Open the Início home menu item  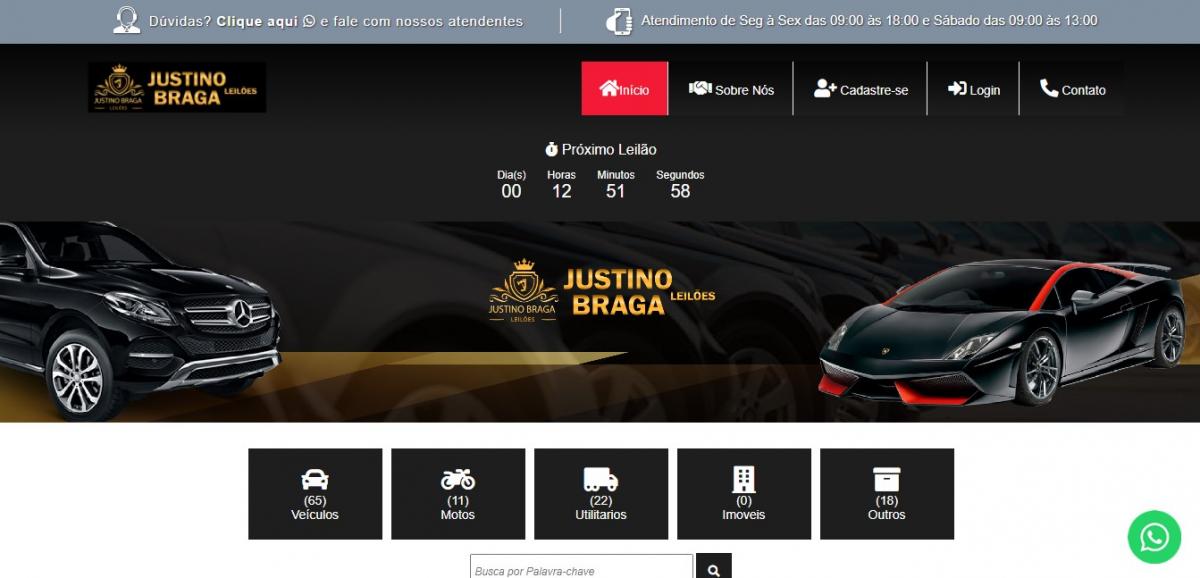coord(625,88)
